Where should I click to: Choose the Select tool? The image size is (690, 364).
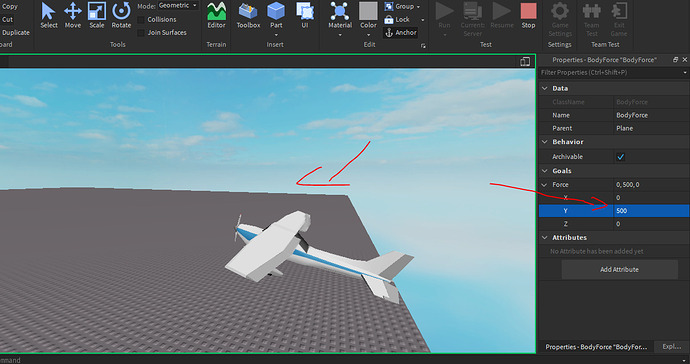coord(48,15)
